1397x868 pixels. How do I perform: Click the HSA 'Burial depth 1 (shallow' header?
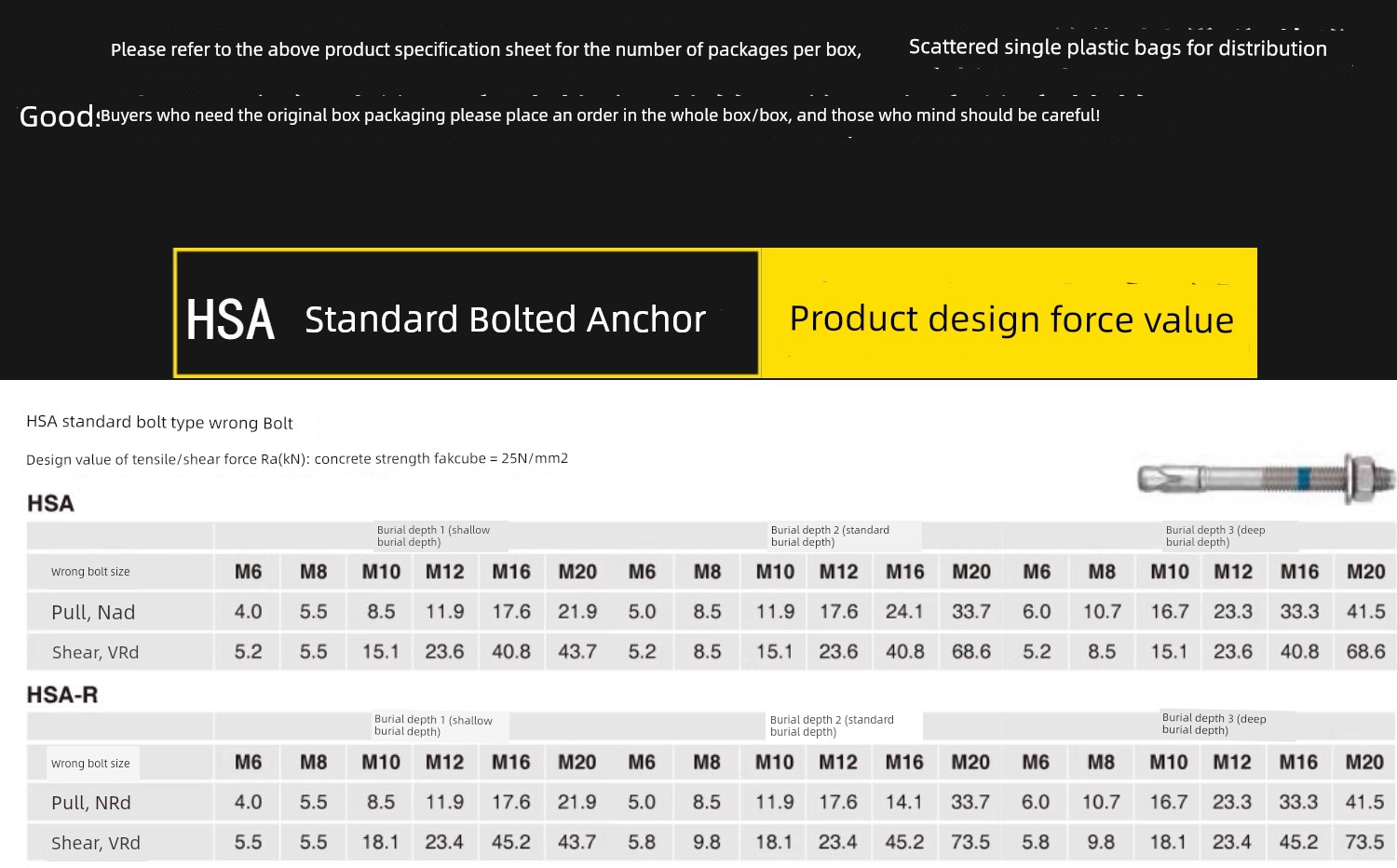433,536
